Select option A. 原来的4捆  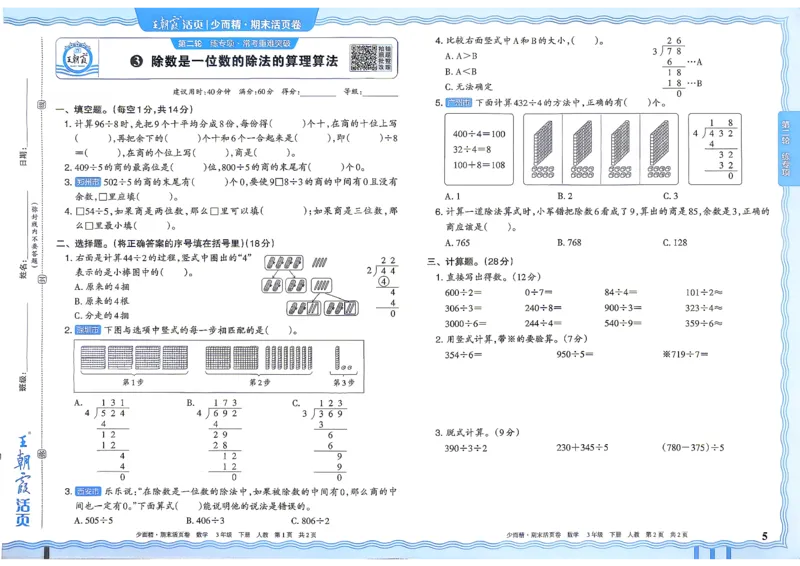coord(101,287)
